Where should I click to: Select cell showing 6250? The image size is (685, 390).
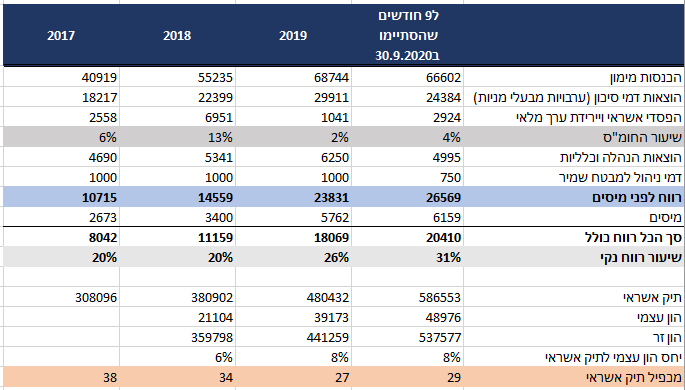335,158
